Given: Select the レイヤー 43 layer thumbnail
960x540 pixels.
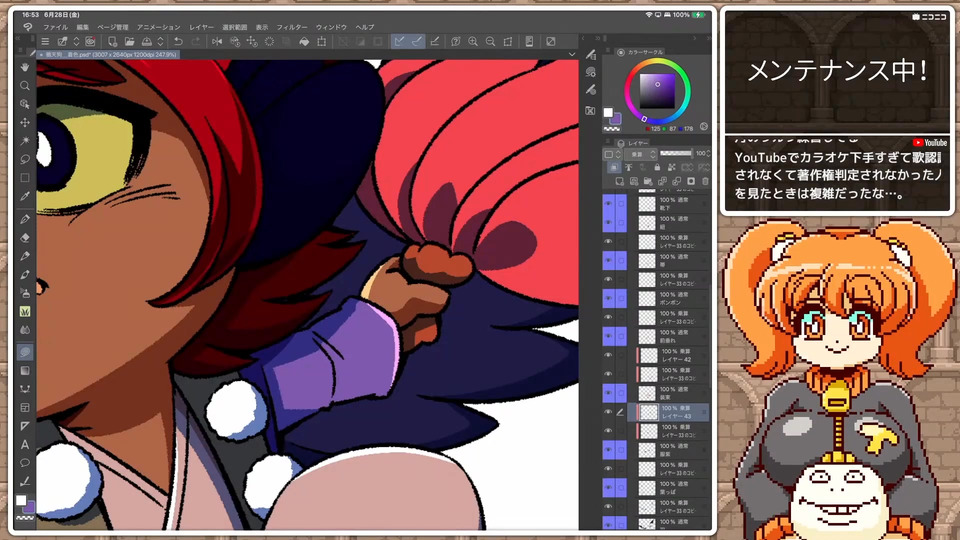Looking at the screenshot, I should tap(648, 412).
